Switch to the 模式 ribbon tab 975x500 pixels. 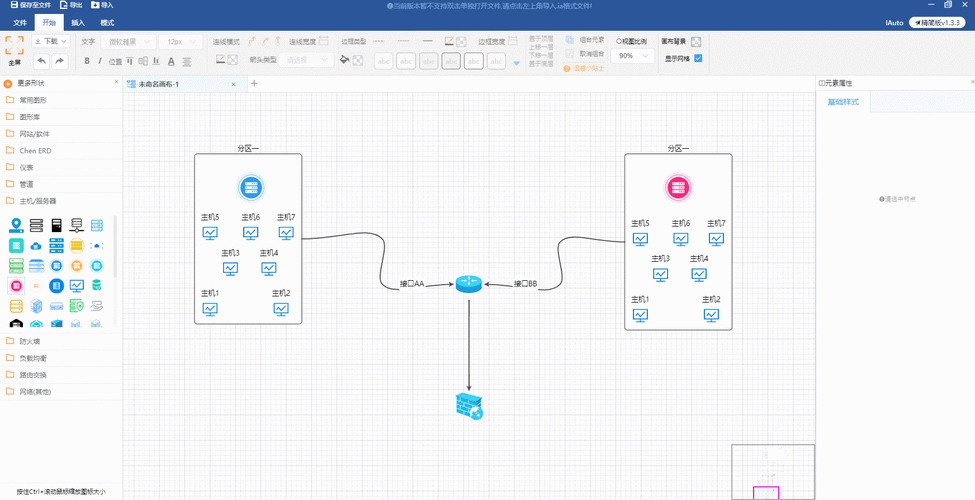[x=107, y=22]
